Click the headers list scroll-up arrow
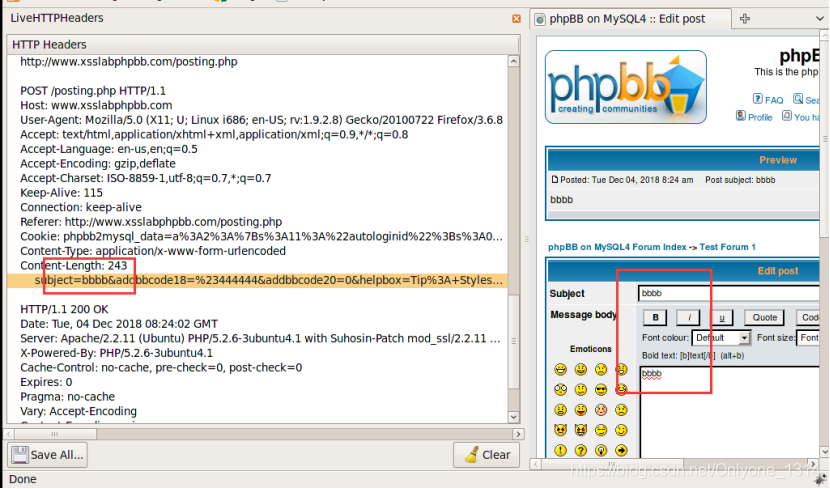 513,61
